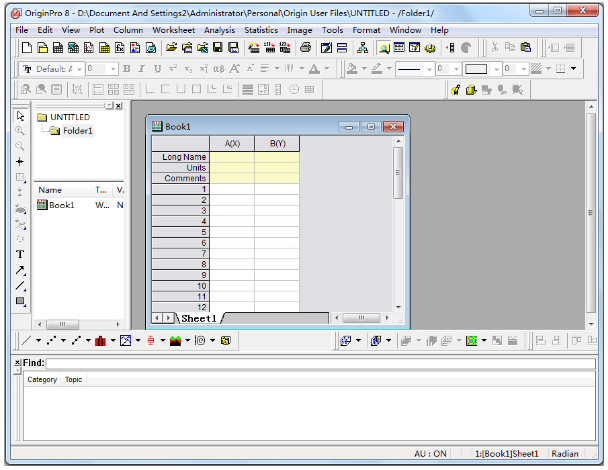Expand the column chart plot type dropdown
Screen dimensions: 608x470
pos(113,341)
